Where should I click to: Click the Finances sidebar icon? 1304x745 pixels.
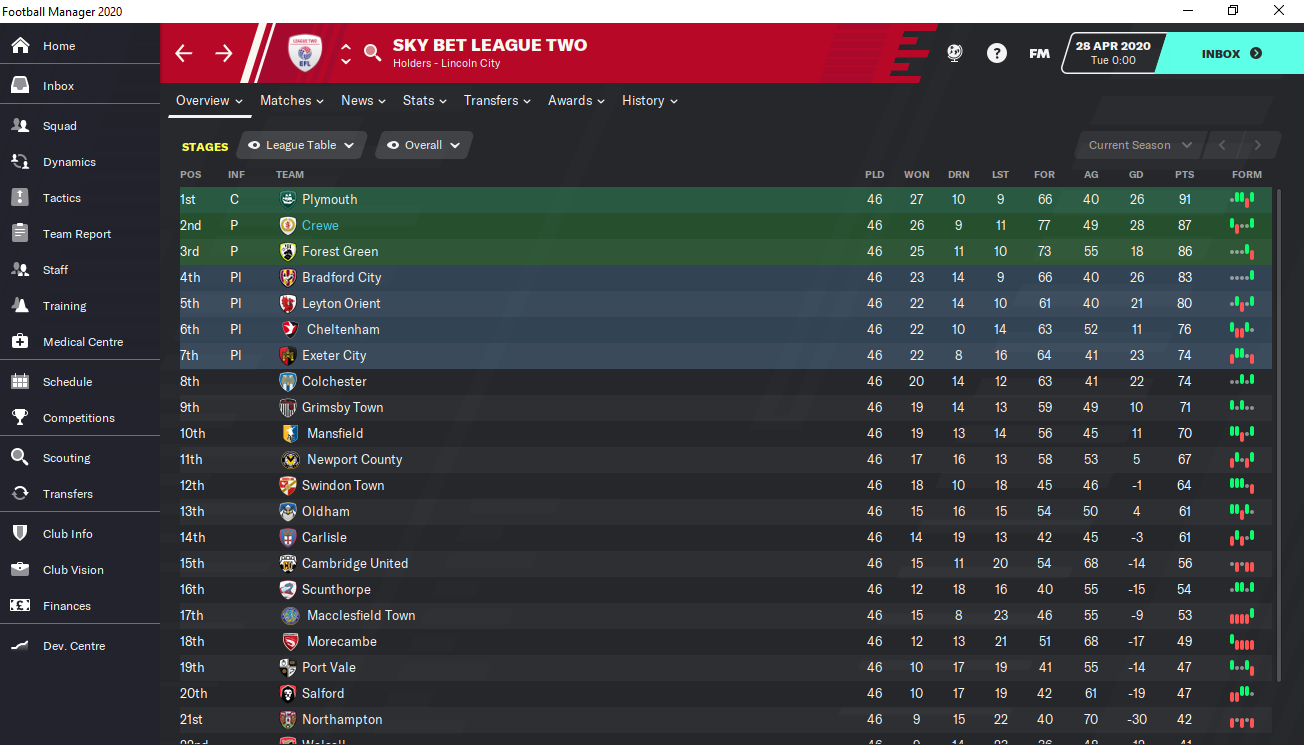tap(20, 606)
